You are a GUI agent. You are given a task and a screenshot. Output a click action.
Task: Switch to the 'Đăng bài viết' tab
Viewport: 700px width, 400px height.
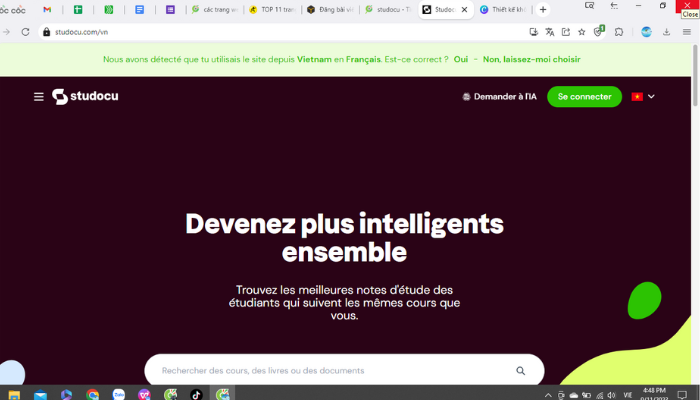point(331,9)
